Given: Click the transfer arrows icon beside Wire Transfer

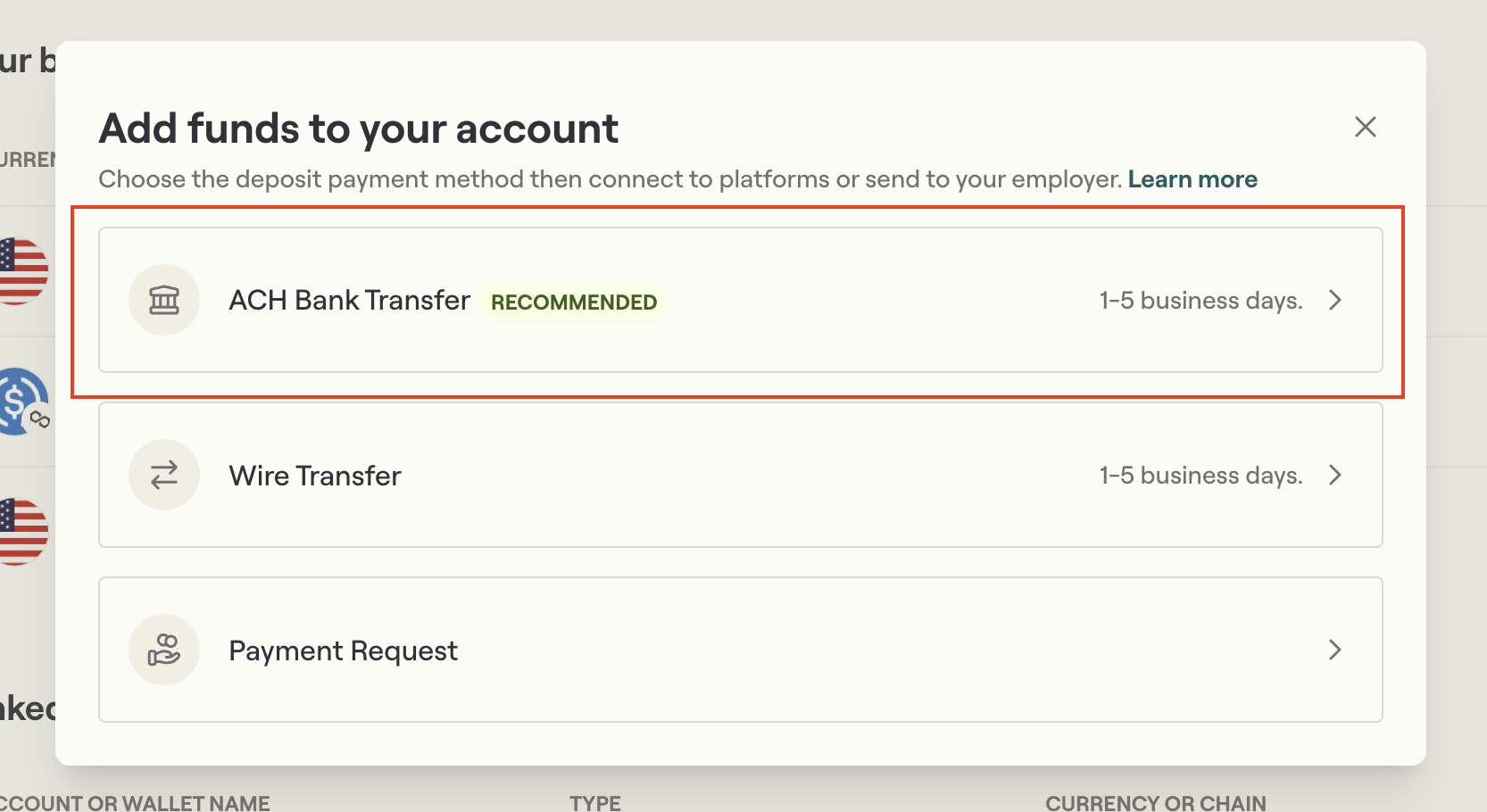Looking at the screenshot, I should click(x=164, y=475).
